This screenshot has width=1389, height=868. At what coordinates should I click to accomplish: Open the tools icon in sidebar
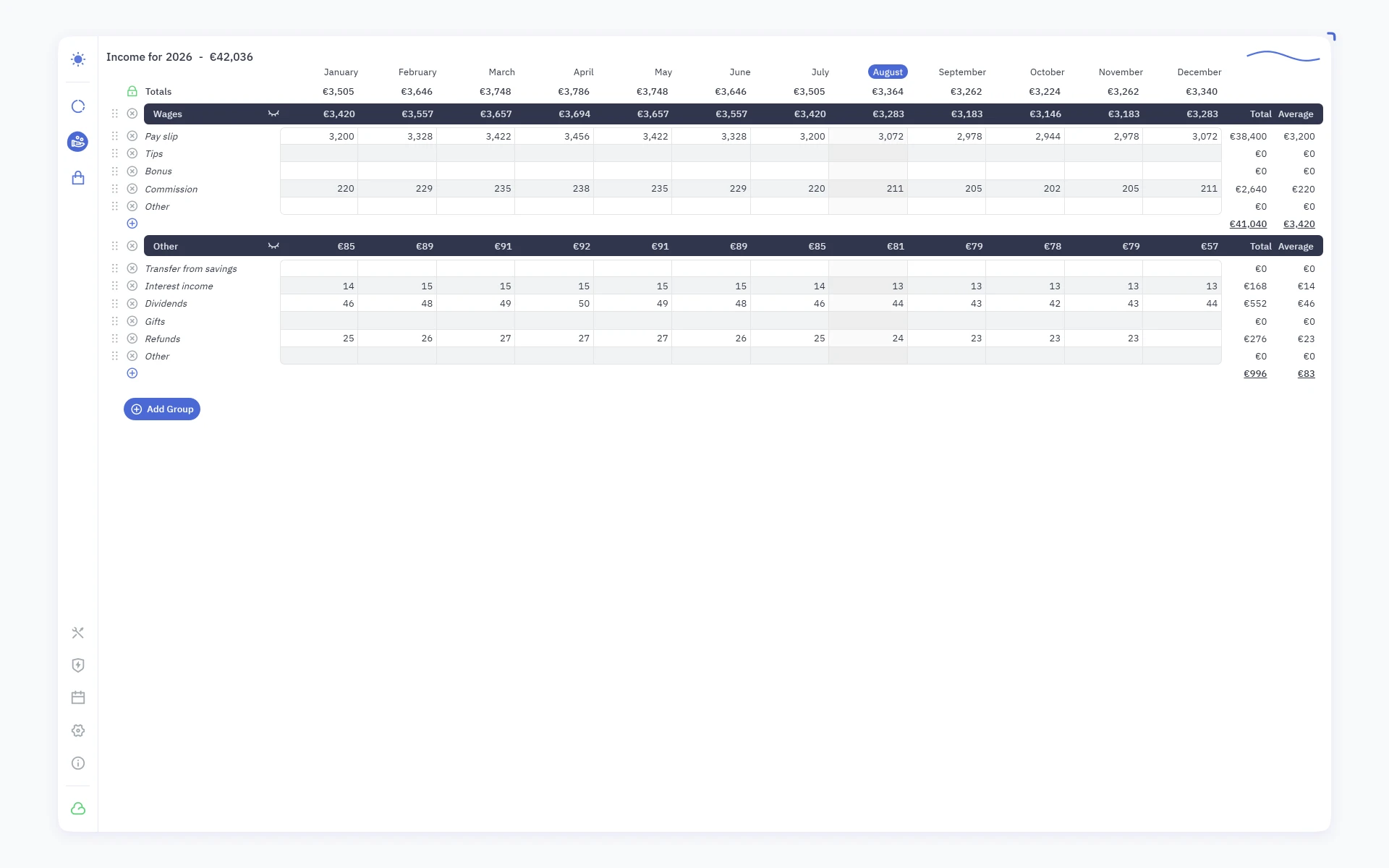[x=78, y=633]
